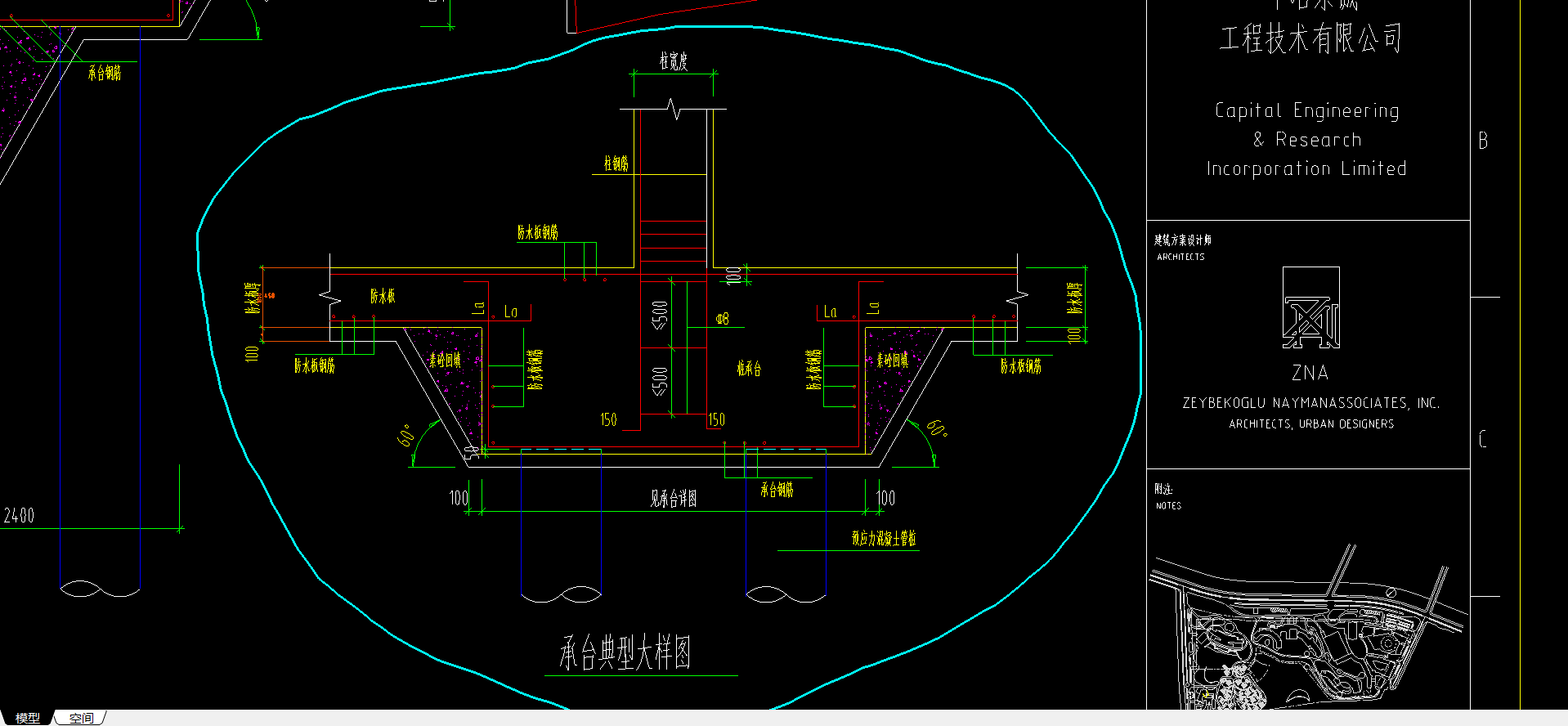The height and width of the screenshot is (726, 1568).
Task: Click the ZNA logo graphic
Action: (x=1310, y=307)
